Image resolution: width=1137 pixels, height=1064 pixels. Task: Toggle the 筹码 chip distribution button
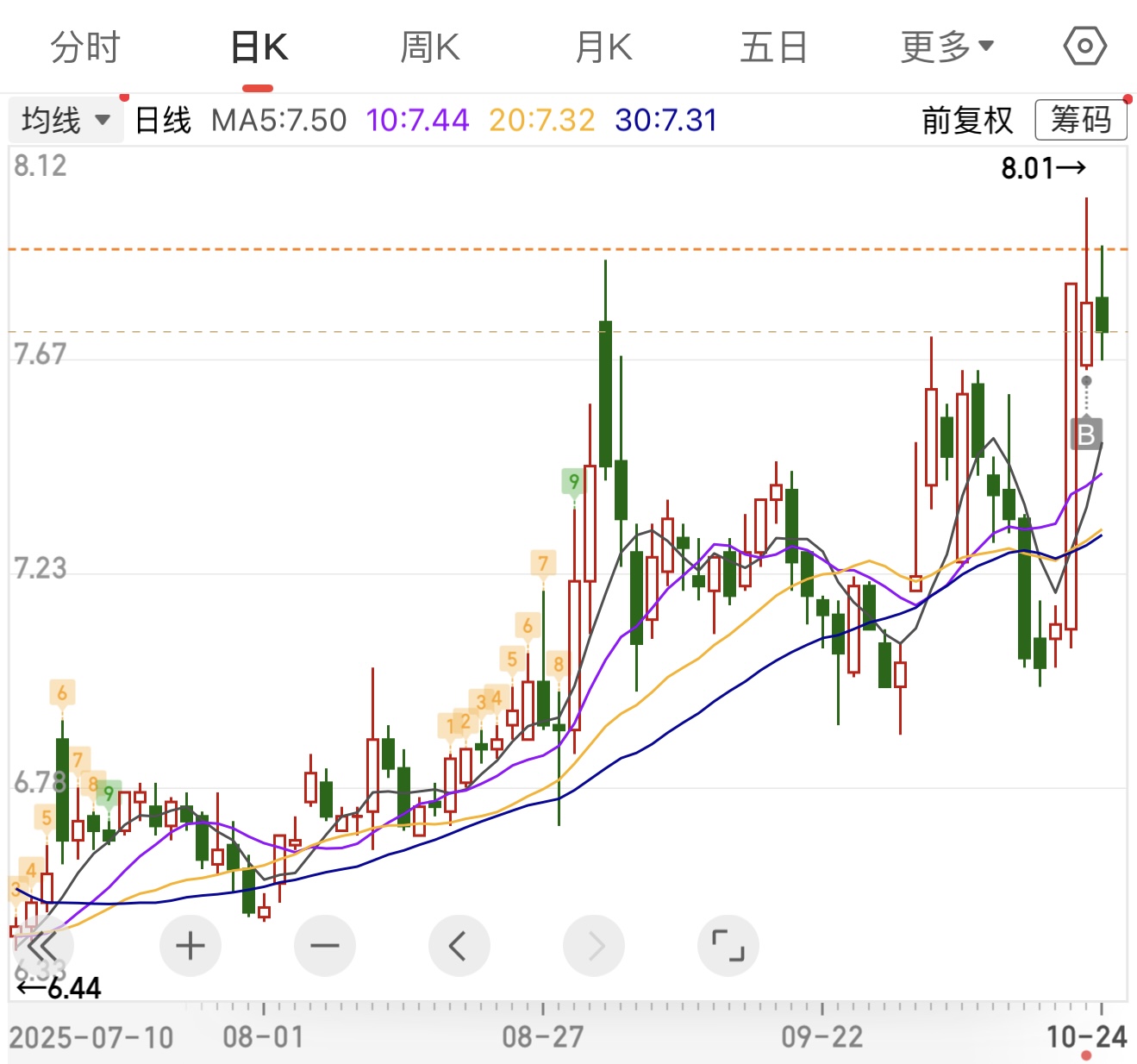pyautogui.click(x=1080, y=120)
